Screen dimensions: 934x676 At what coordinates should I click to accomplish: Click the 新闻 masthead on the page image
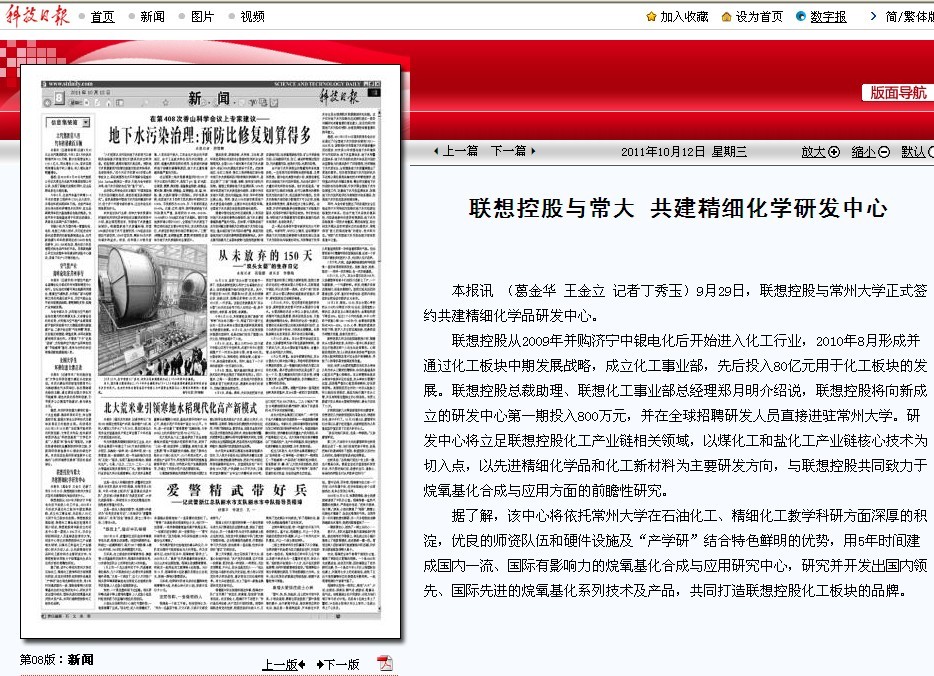click(209, 98)
